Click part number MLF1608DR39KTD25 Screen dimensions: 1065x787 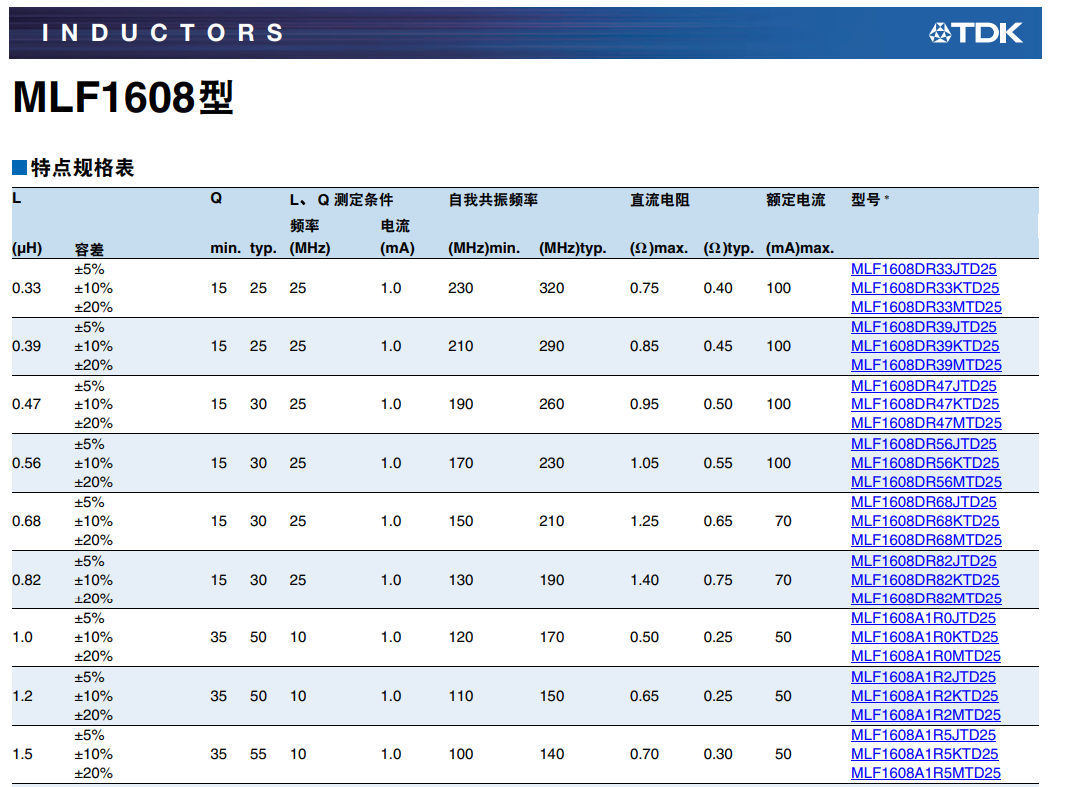[x=925, y=346]
